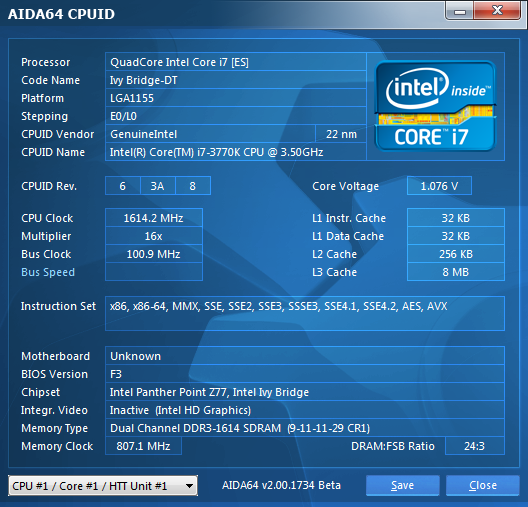Click the Core Voltage 1.076 V box
528x507 pixels.
click(439, 186)
